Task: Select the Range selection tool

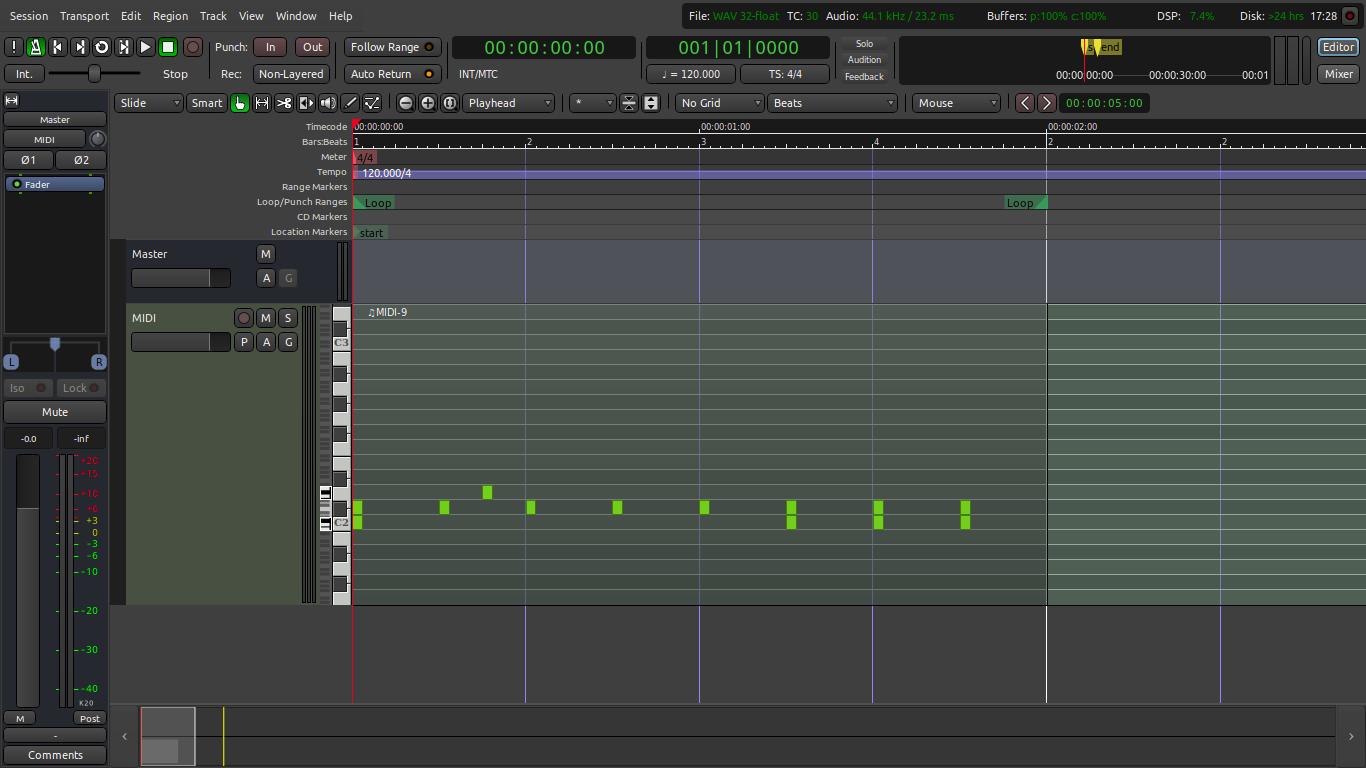Action: click(x=262, y=103)
